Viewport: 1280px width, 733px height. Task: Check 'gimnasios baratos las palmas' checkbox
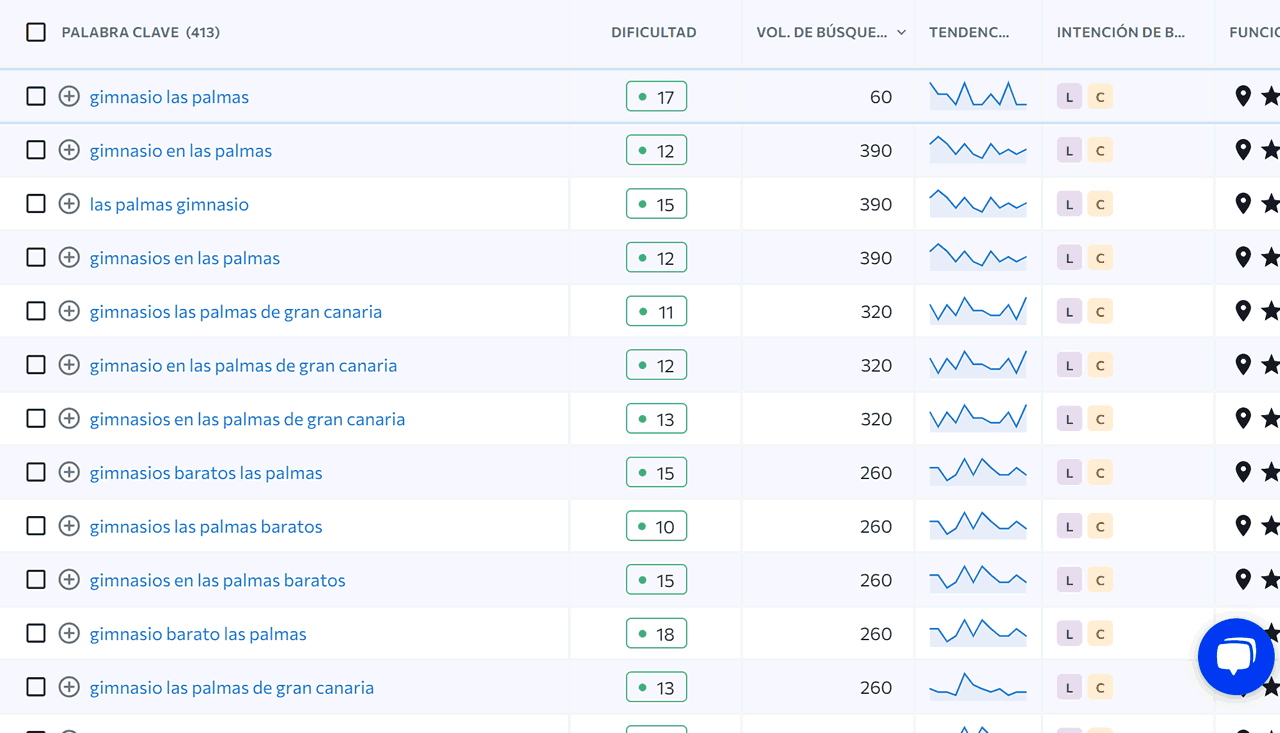pos(36,472)
